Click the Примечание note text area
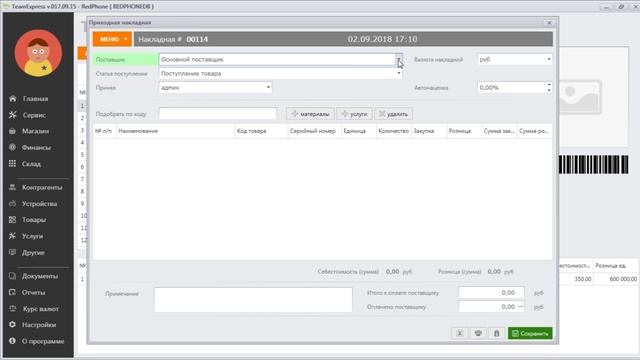Screen dimensions: 640x360 tap(253, 300)
